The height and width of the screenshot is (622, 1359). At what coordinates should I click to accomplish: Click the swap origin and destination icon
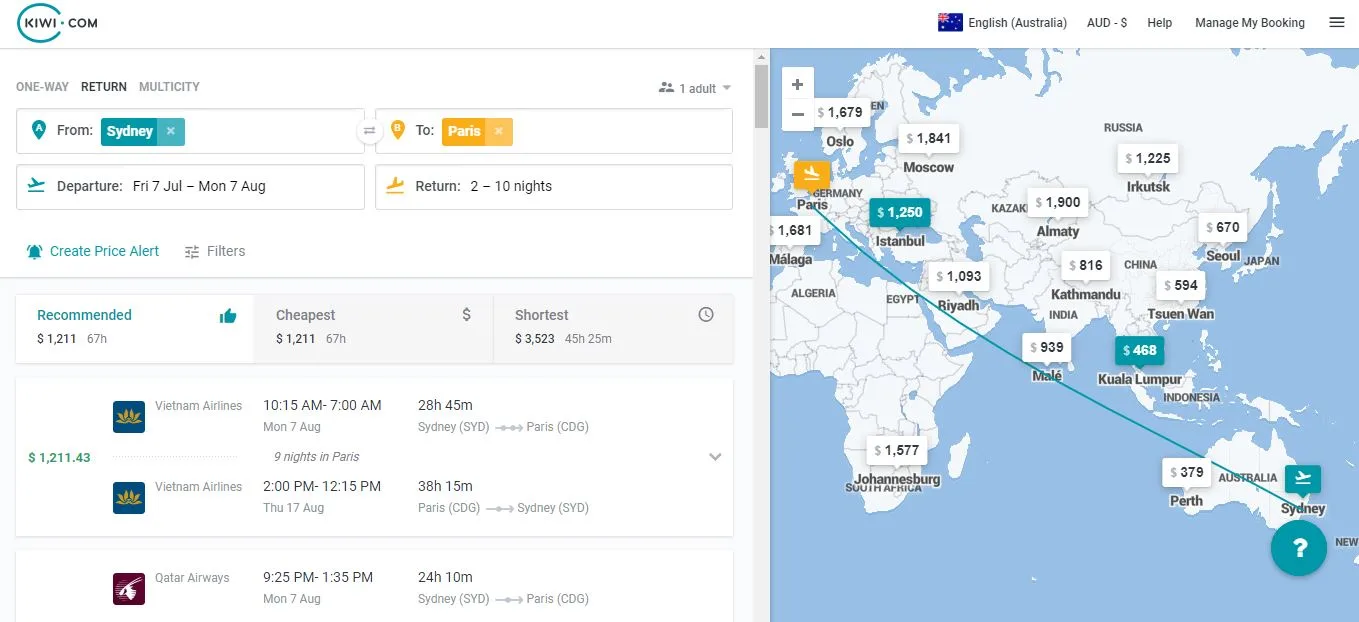[x=370, y=131]
